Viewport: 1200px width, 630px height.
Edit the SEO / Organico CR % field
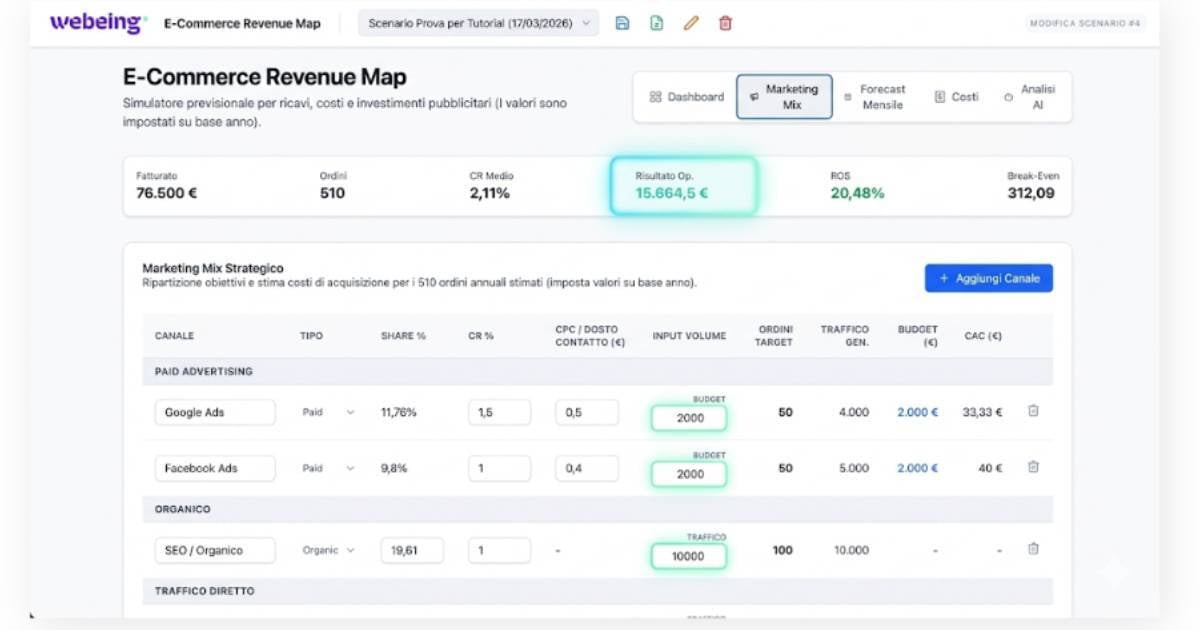click(x=499, y=550)
